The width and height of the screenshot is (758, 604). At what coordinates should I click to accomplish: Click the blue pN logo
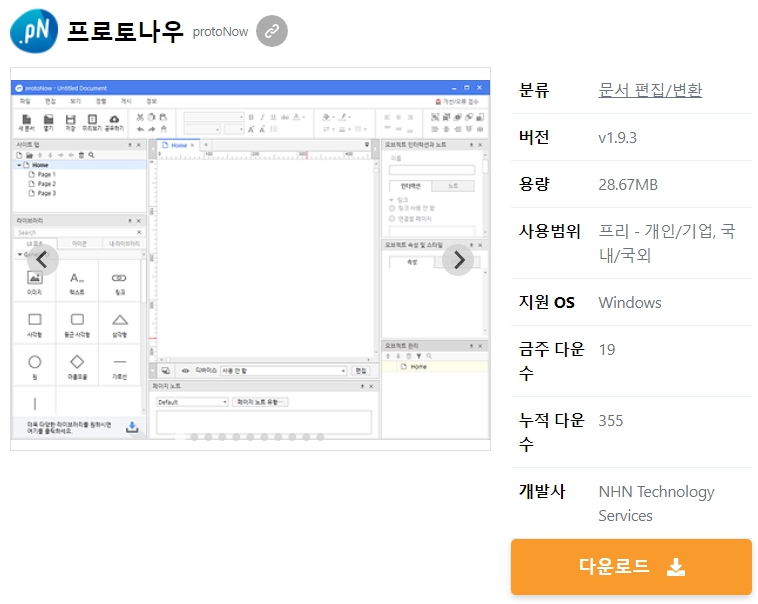pyautogui.click(x=34, y=31)
